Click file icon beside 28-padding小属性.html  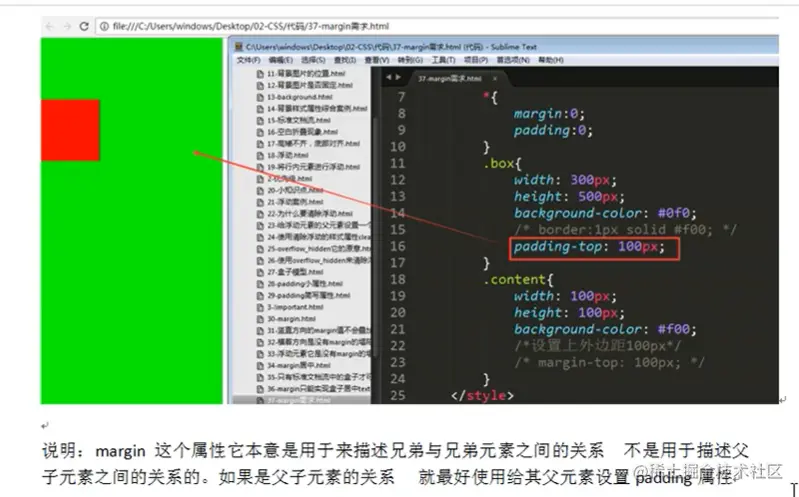[x=260, y=284]
